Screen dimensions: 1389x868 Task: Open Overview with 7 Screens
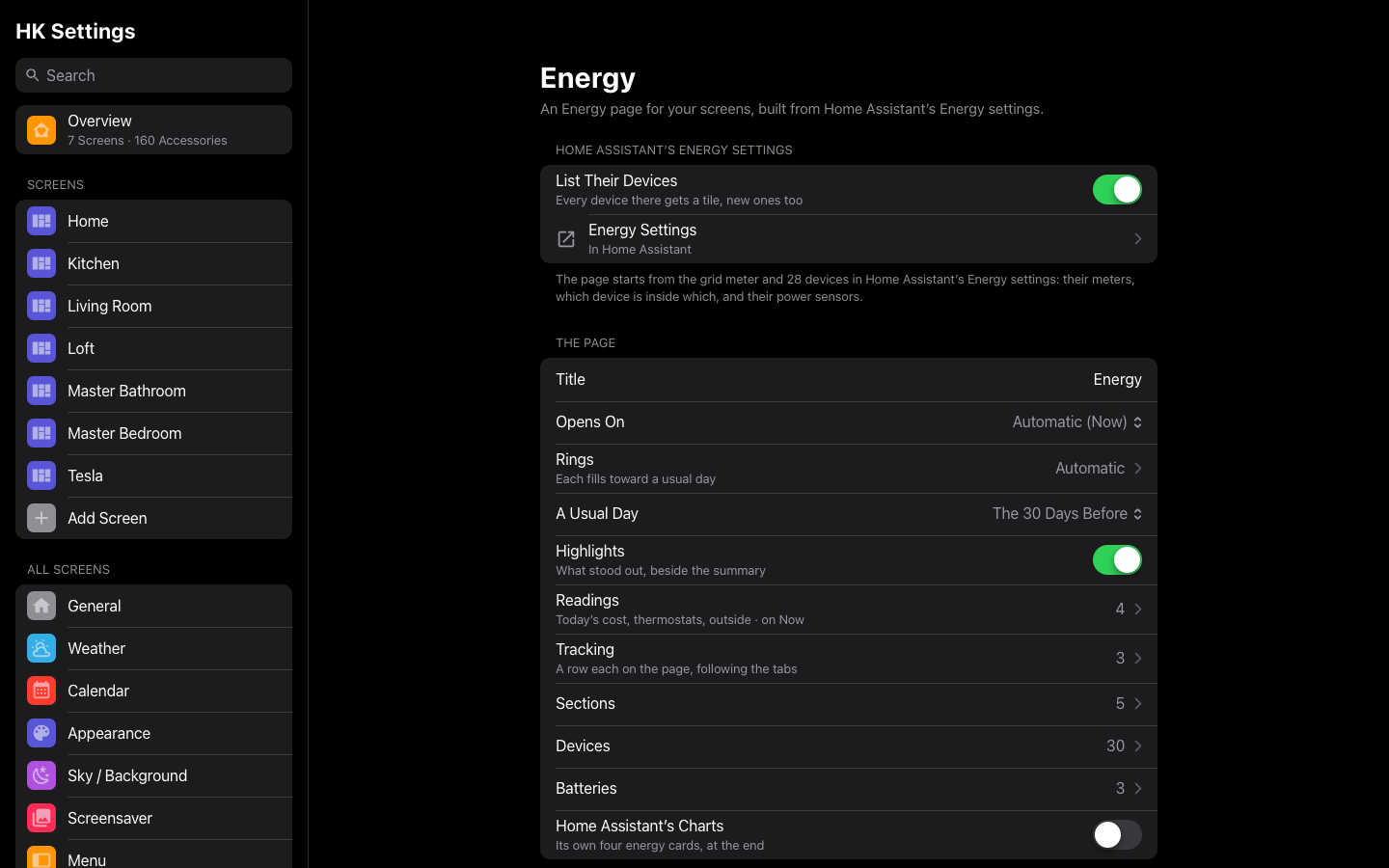click(153, 129)
